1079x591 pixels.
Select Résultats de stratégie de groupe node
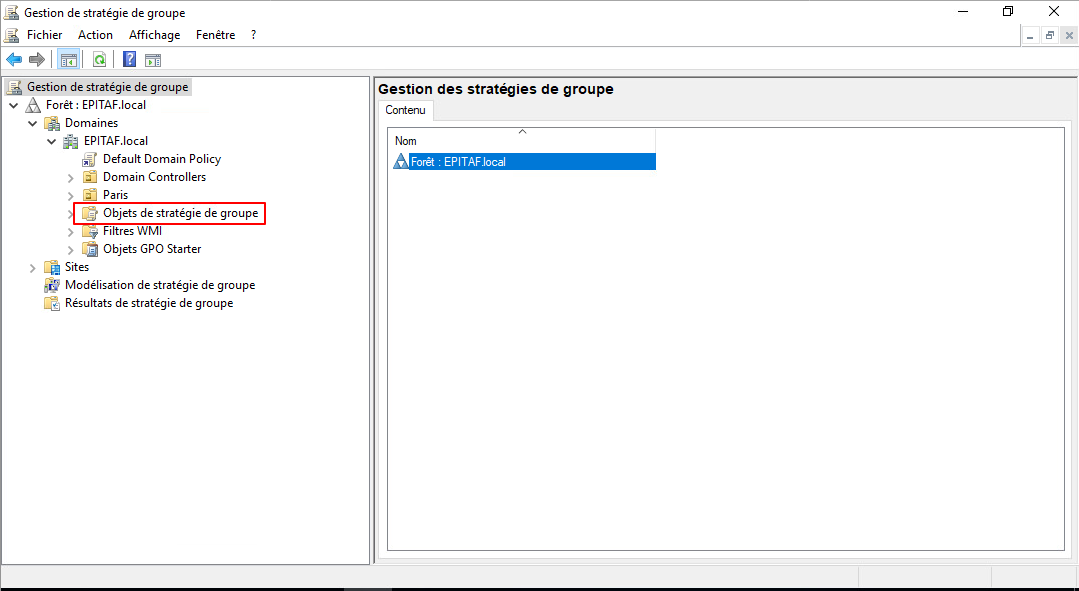pyautogui.click(x=148, y=303)
